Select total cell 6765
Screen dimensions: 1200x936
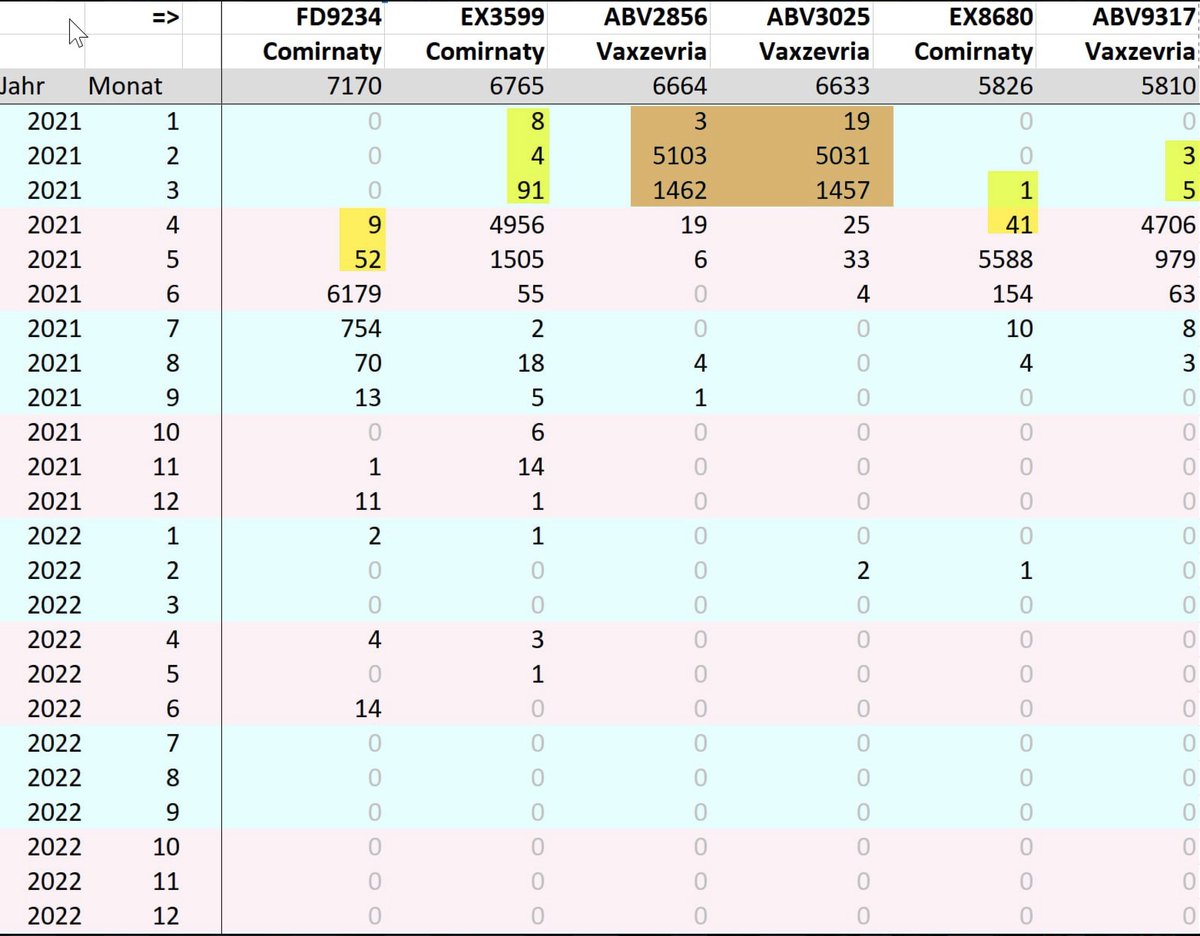point(517,87)
